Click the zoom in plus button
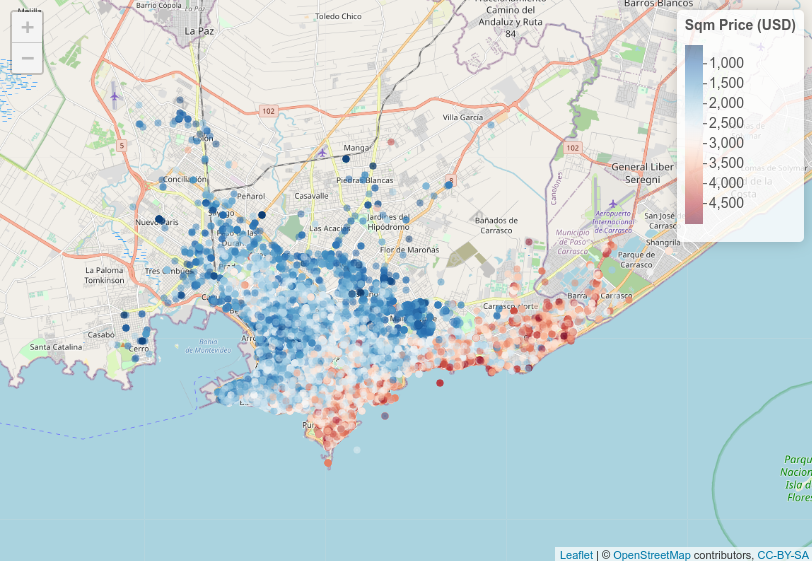This screenshot has width=812, height=561. 27,27
